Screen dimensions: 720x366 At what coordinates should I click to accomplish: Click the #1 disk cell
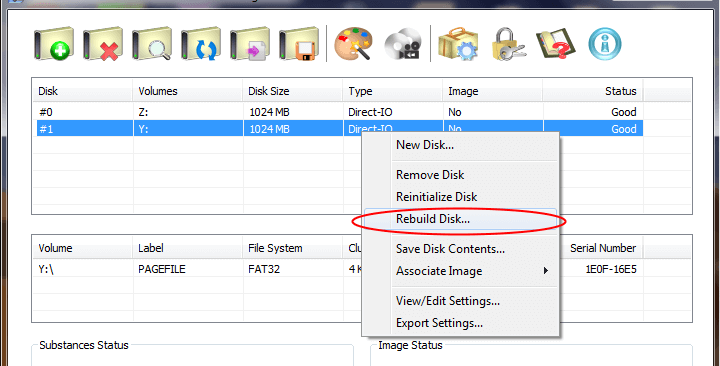point(46,129)
